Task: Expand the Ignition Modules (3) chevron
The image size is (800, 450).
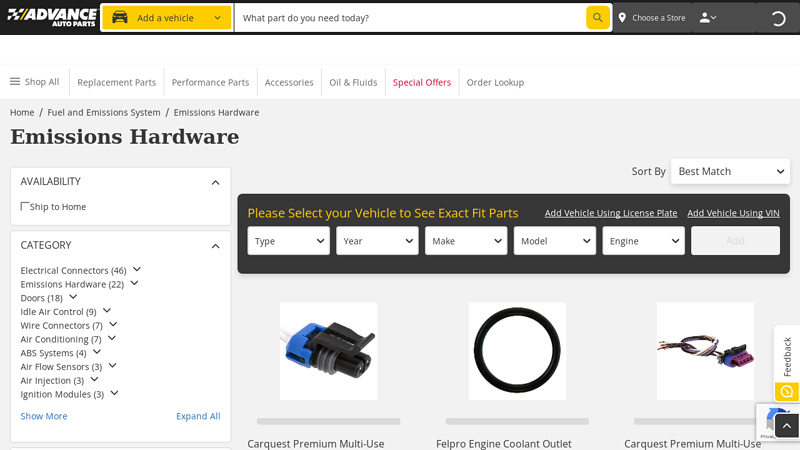Action: coord(114,393)
